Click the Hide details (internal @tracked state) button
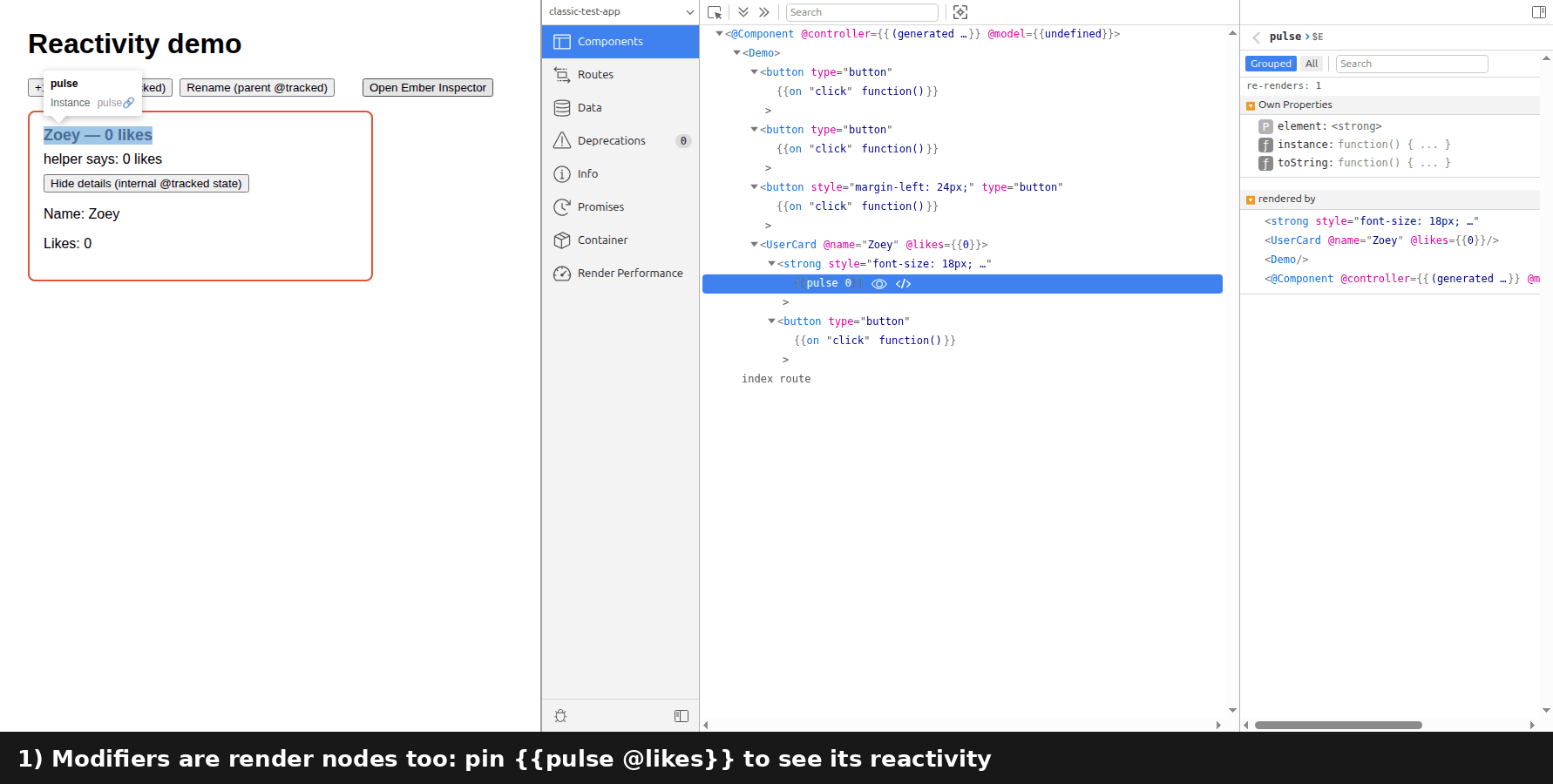This screenshot has height=784, width=1553. point(146,184)
